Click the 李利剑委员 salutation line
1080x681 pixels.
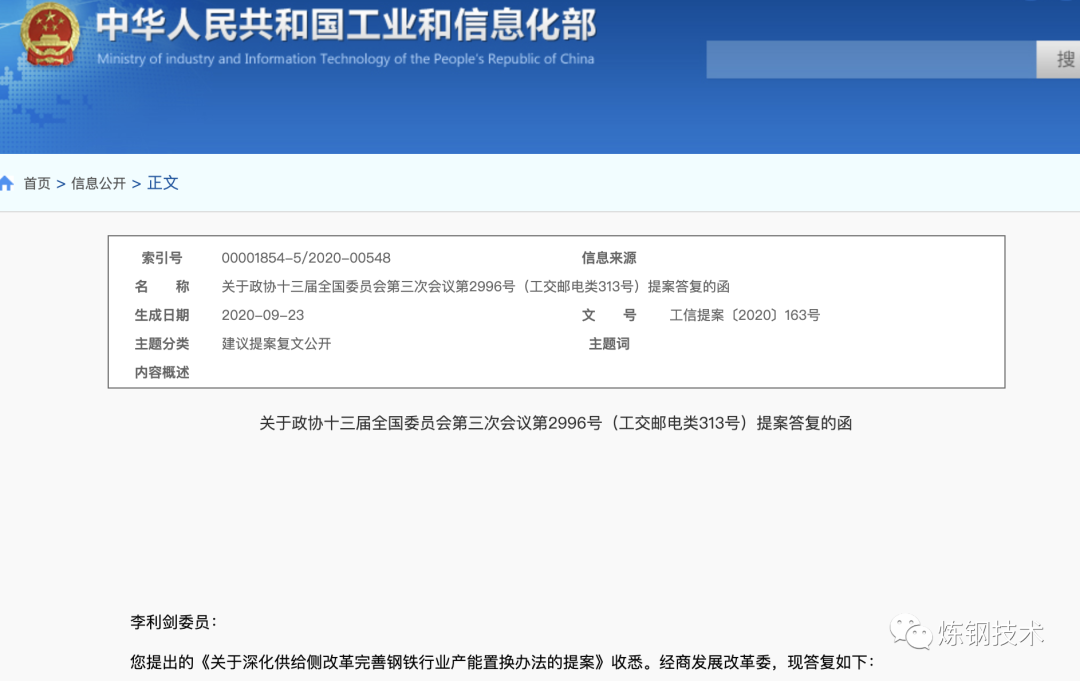[173, 622]
